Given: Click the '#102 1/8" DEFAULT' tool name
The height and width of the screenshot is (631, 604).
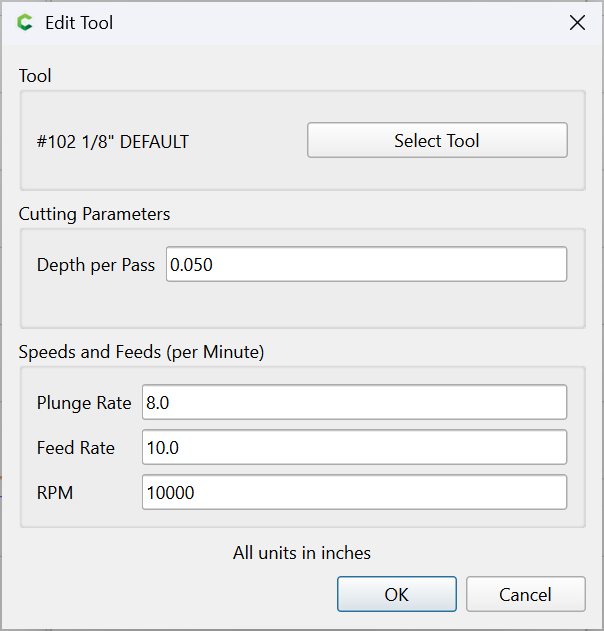Looking at the screenshot, I should pyautogui.click(x=113, y=142).
